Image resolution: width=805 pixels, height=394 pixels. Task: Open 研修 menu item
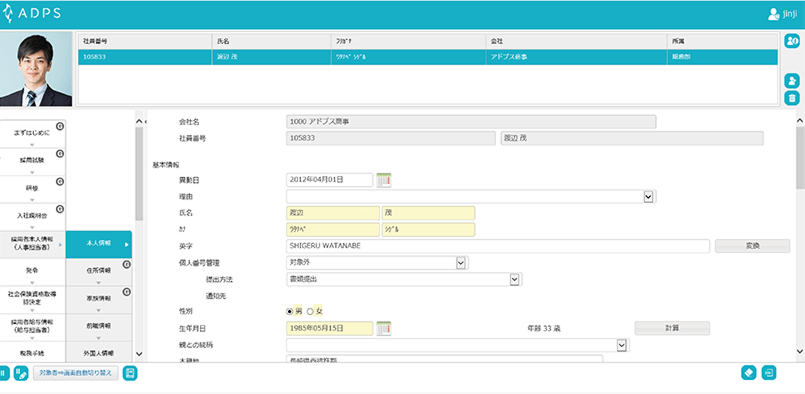[32, 190]
